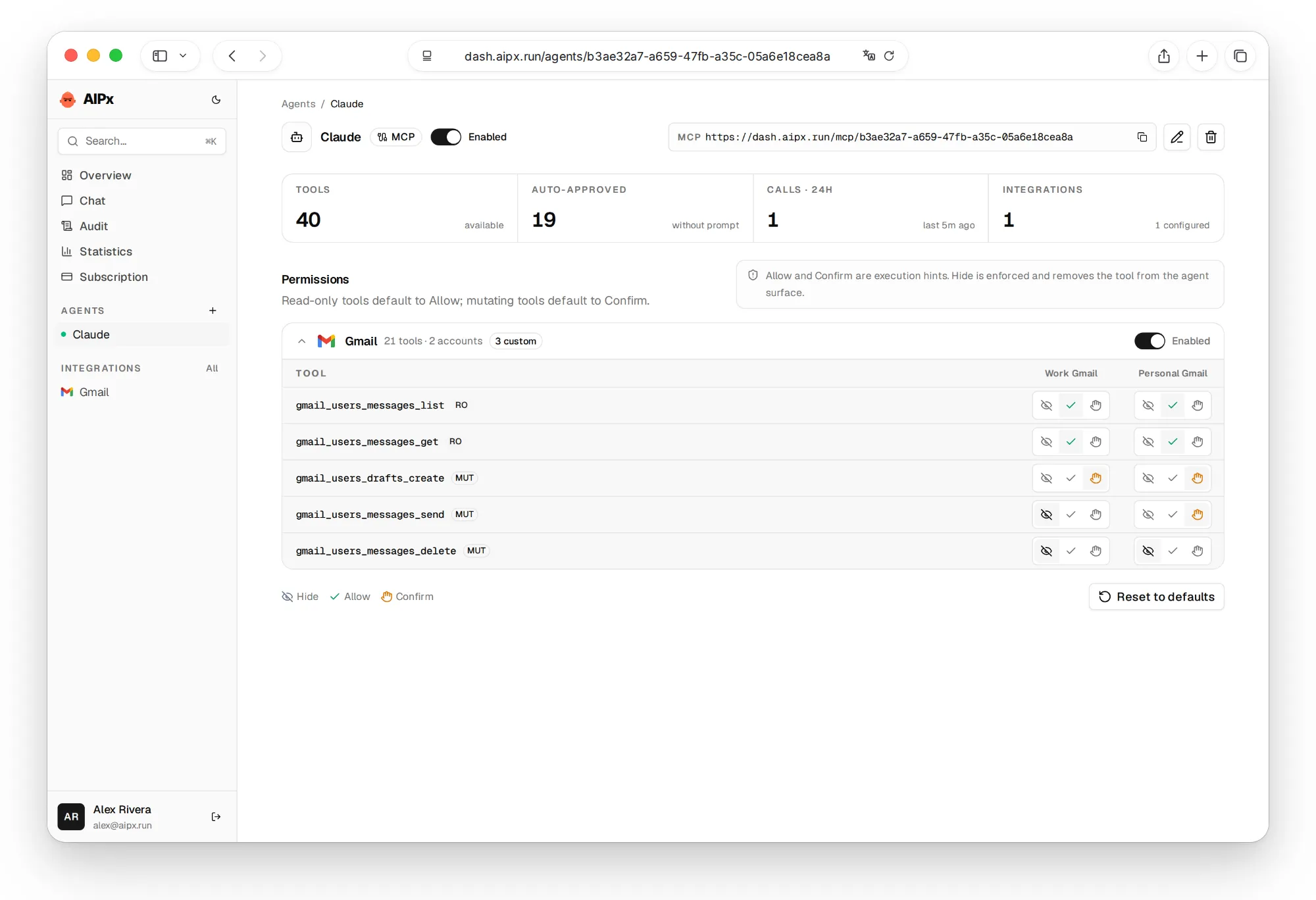The image size is (1316, 900).
Task: Hide messages_get for Personal Gmail
Action: coord(1148,441)
